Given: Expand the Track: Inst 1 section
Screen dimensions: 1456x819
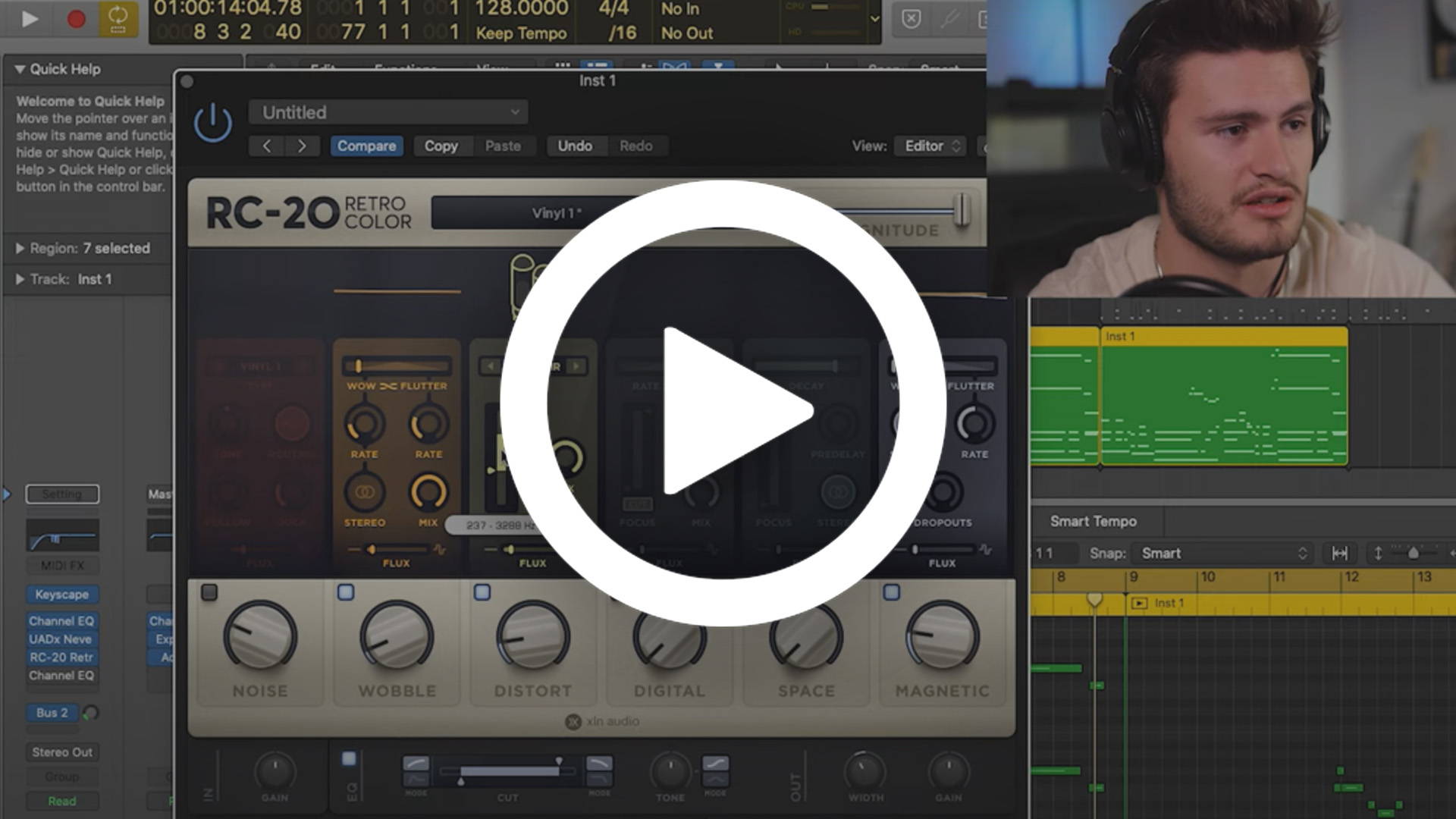Looking at the screenshot, I should tap(20, 279).
